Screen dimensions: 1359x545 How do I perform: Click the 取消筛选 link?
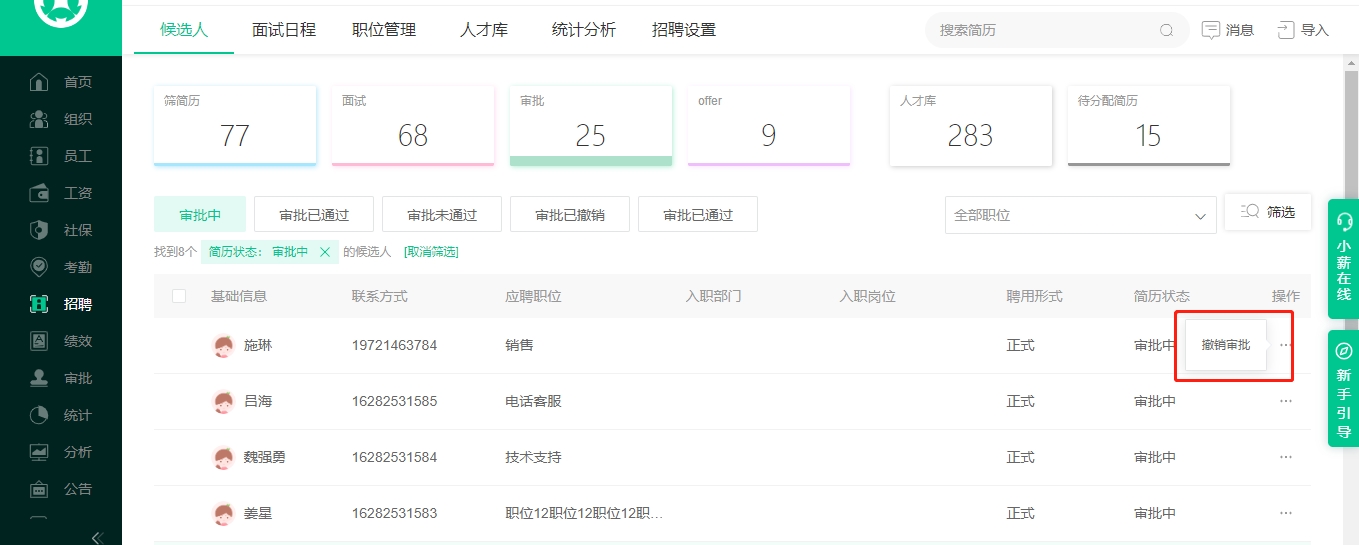[x=431, y=252]
